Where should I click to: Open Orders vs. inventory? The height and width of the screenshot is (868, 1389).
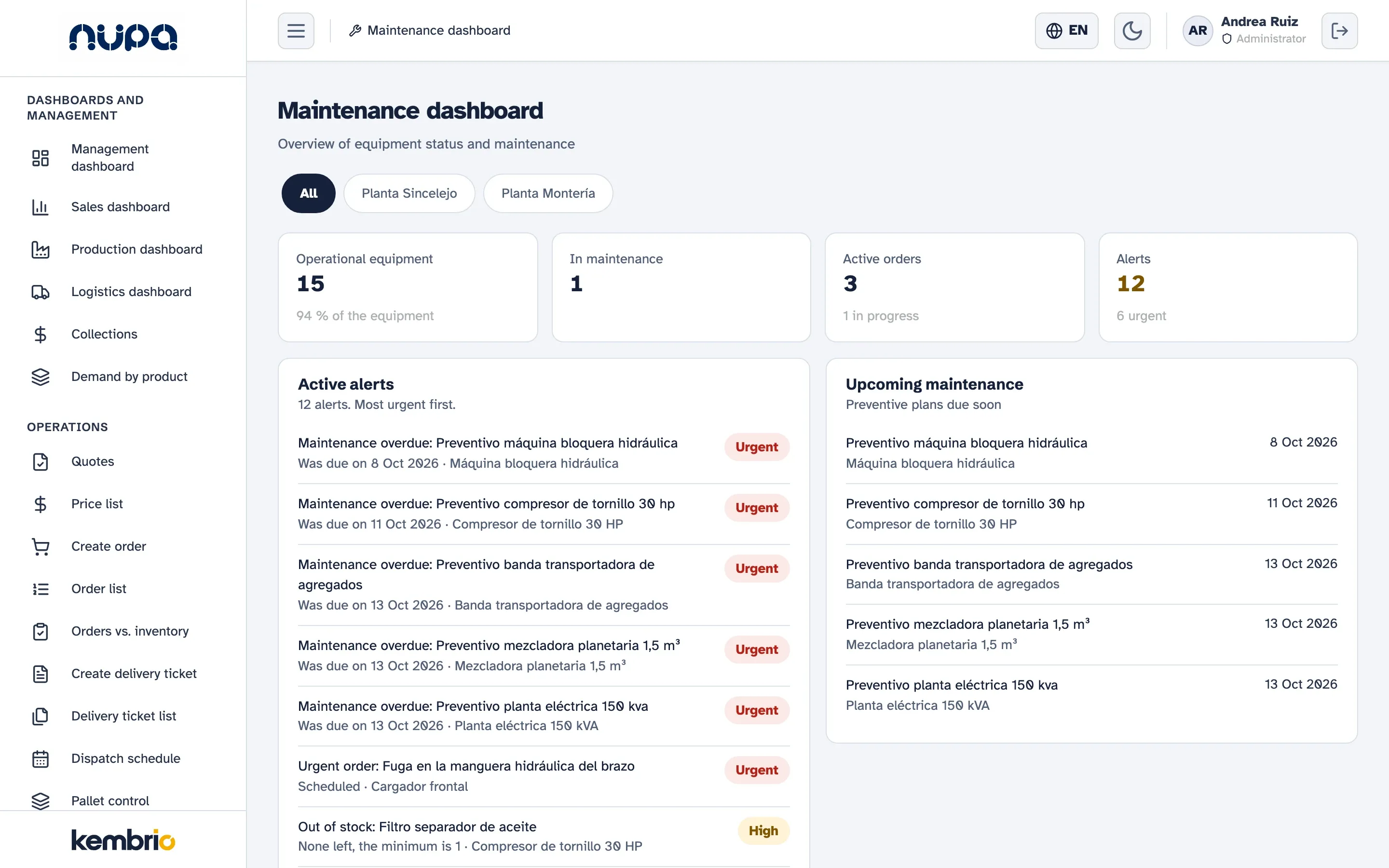(x=130, y=632)
